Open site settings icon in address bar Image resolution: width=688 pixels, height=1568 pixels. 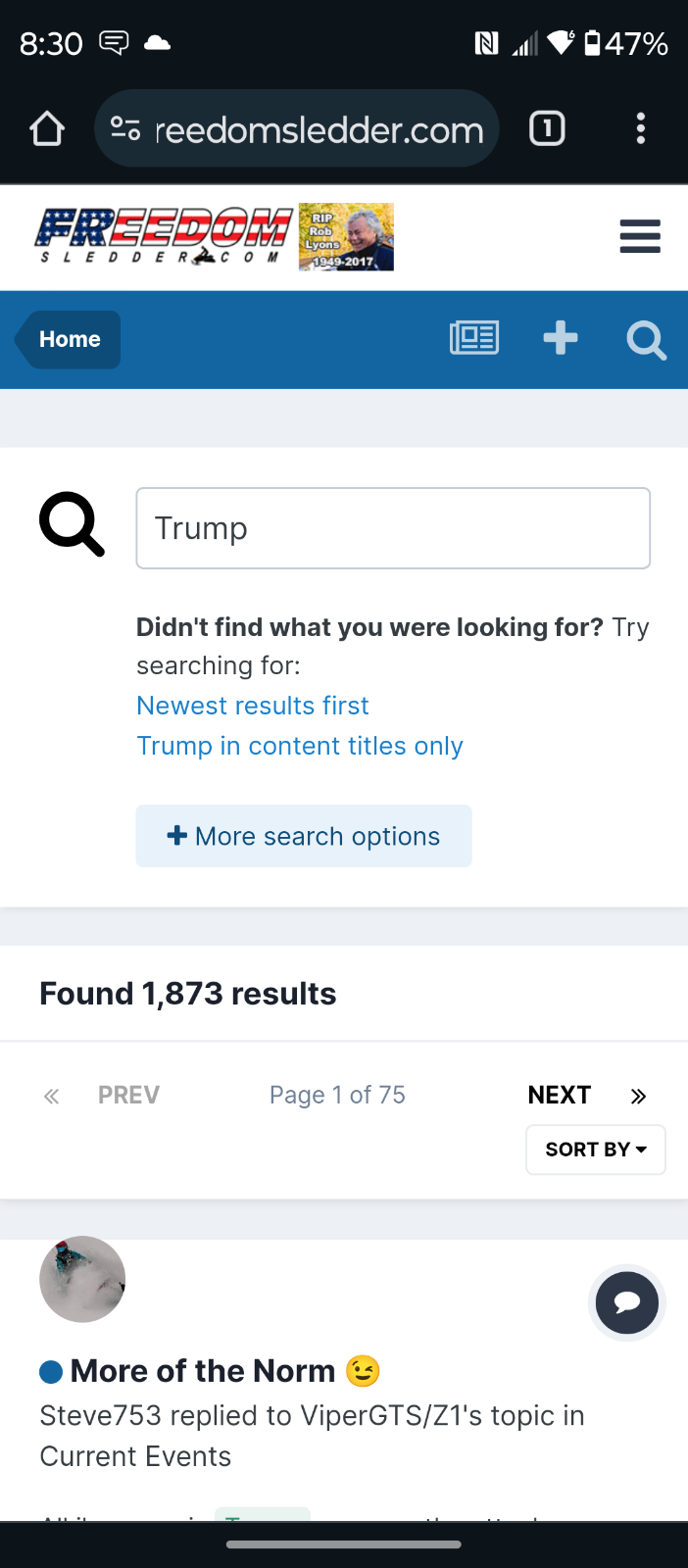tap(125, 128)
